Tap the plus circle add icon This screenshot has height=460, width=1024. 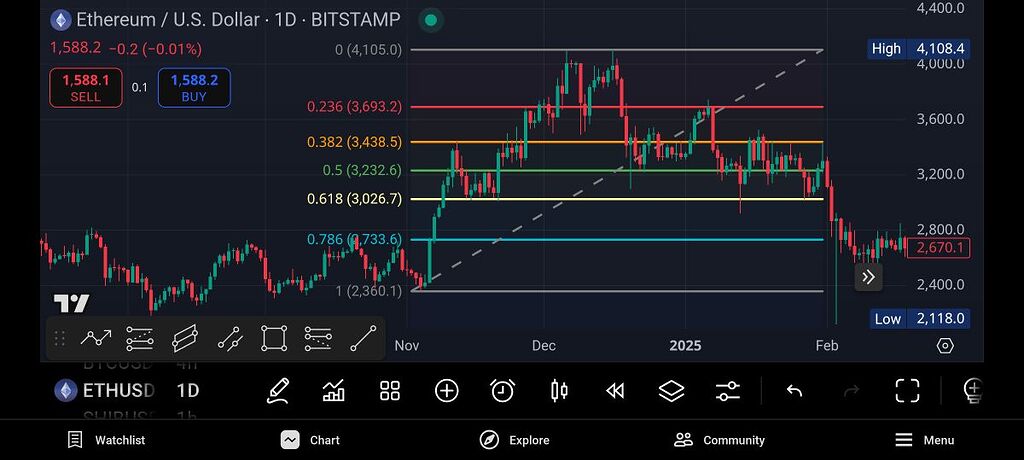coord(447,391)
